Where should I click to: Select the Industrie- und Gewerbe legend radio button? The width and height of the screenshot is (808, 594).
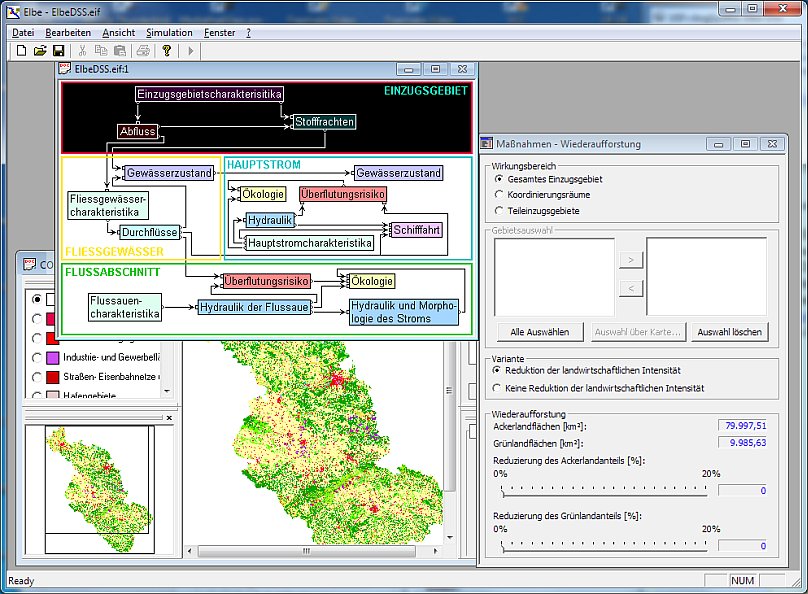(x=38, y=357)
